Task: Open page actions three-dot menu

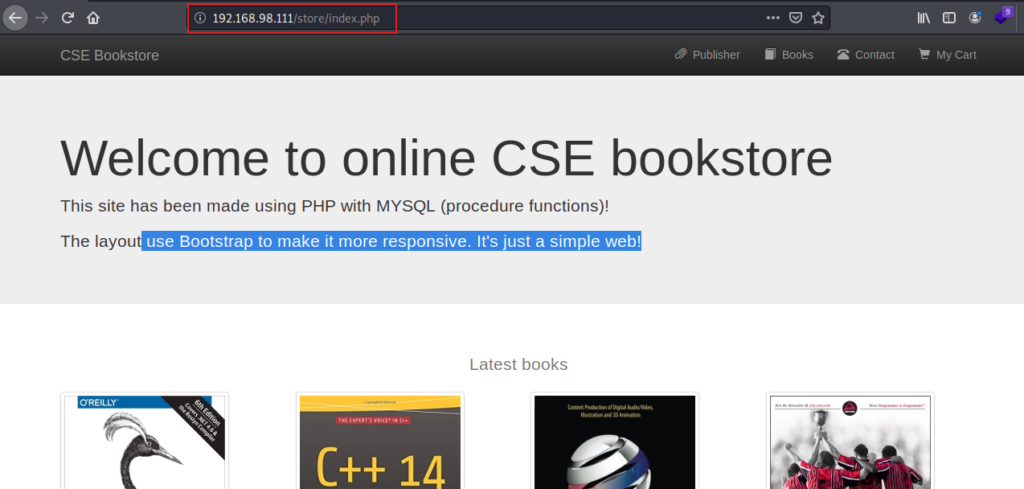Action: (x=773, y=18)
